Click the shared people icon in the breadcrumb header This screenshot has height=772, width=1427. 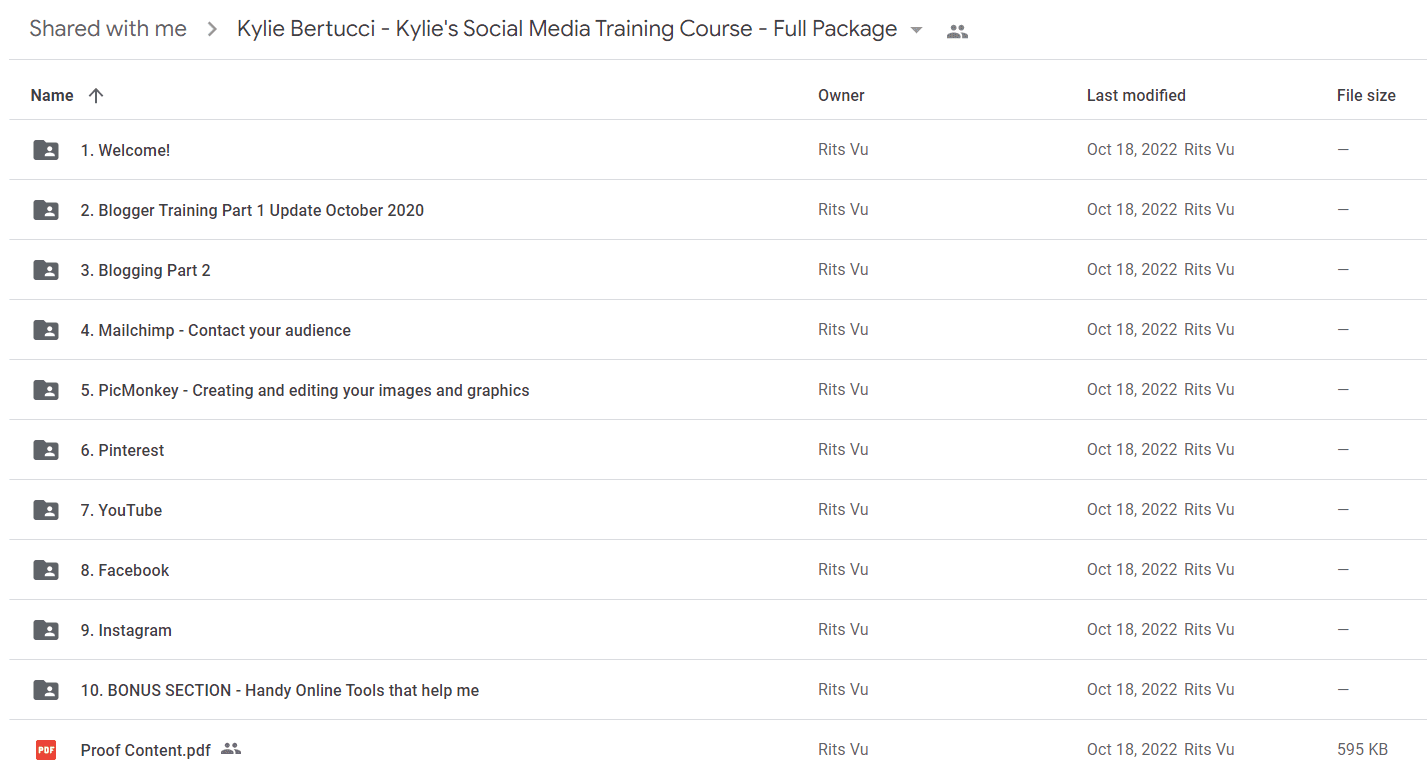pos(957,31)
